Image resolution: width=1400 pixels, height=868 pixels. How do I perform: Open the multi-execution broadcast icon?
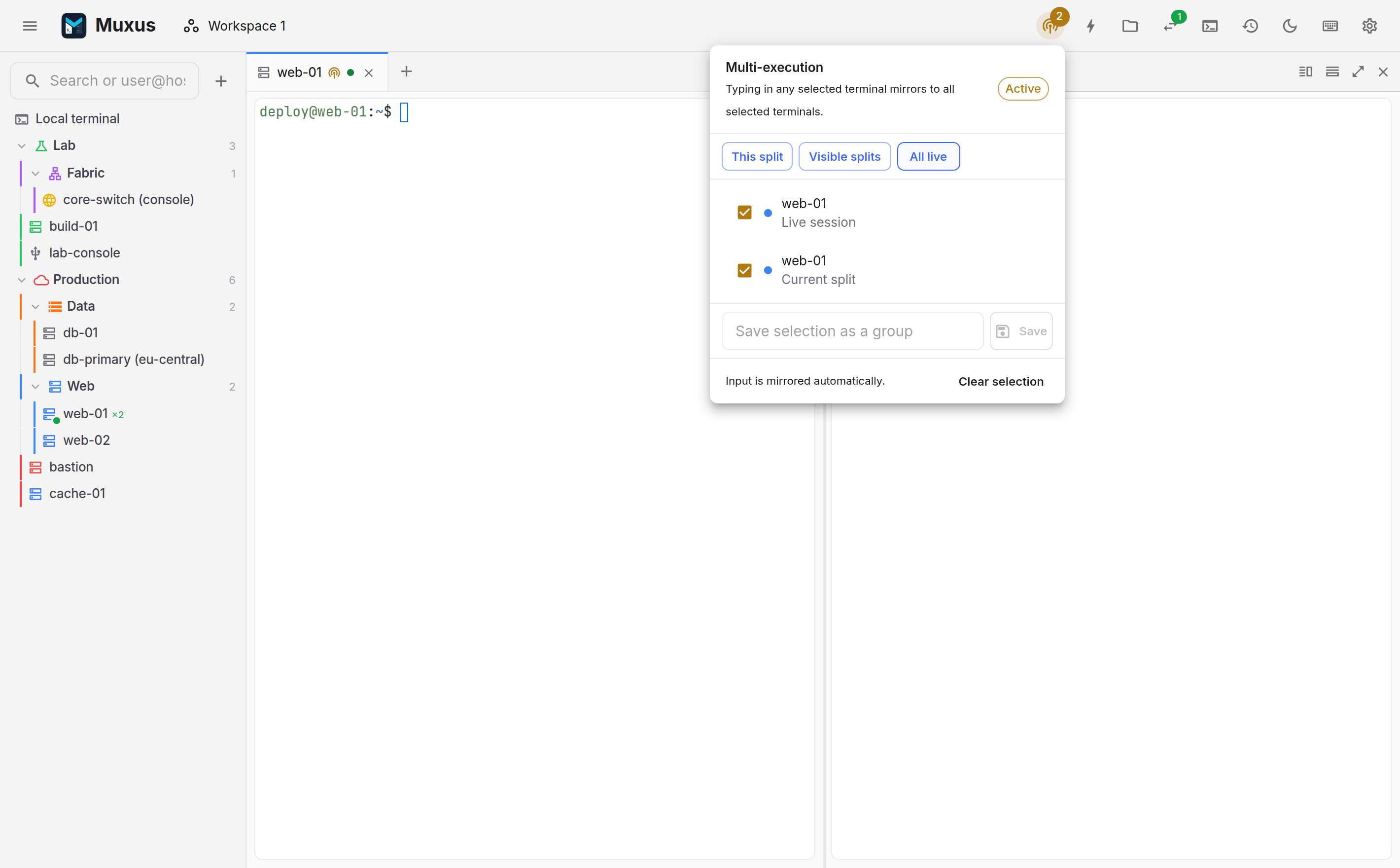tap(1050, 26)
